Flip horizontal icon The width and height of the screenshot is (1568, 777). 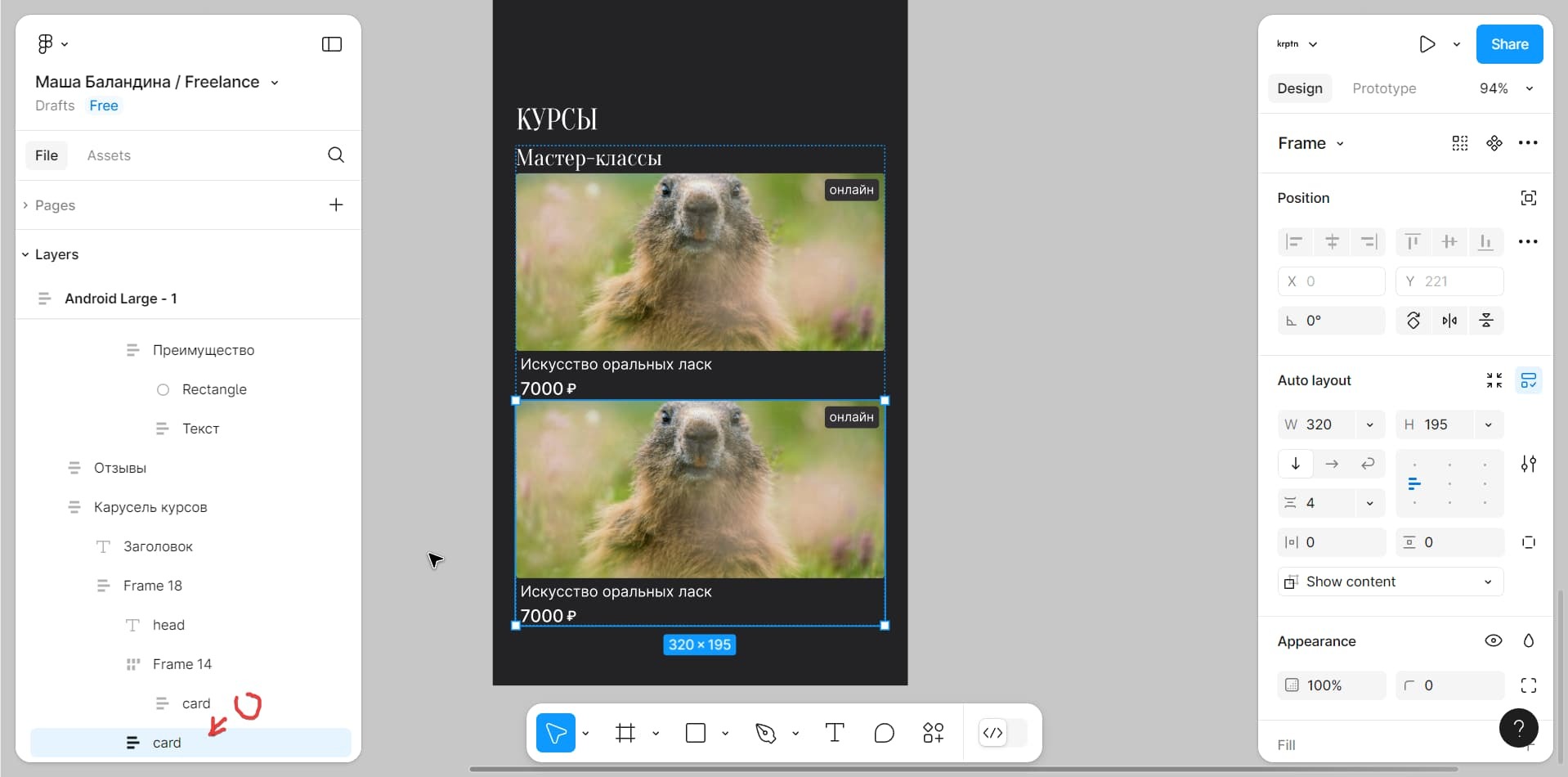coord(1449,321)
